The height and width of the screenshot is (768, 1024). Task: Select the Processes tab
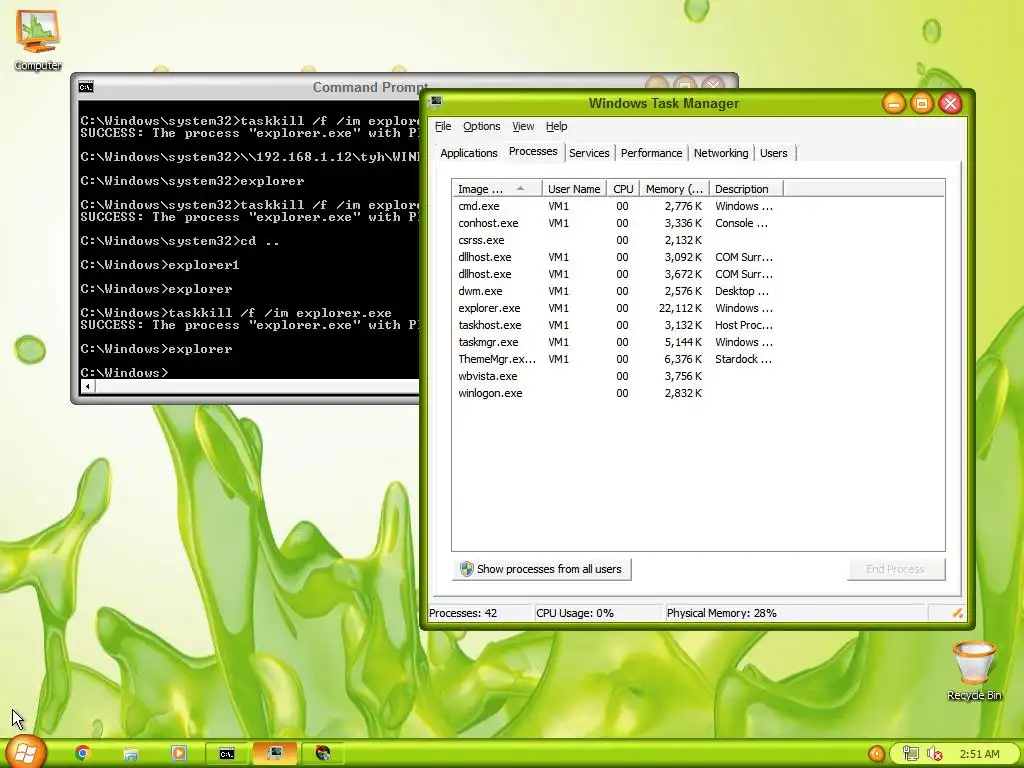tap(533, 152)
